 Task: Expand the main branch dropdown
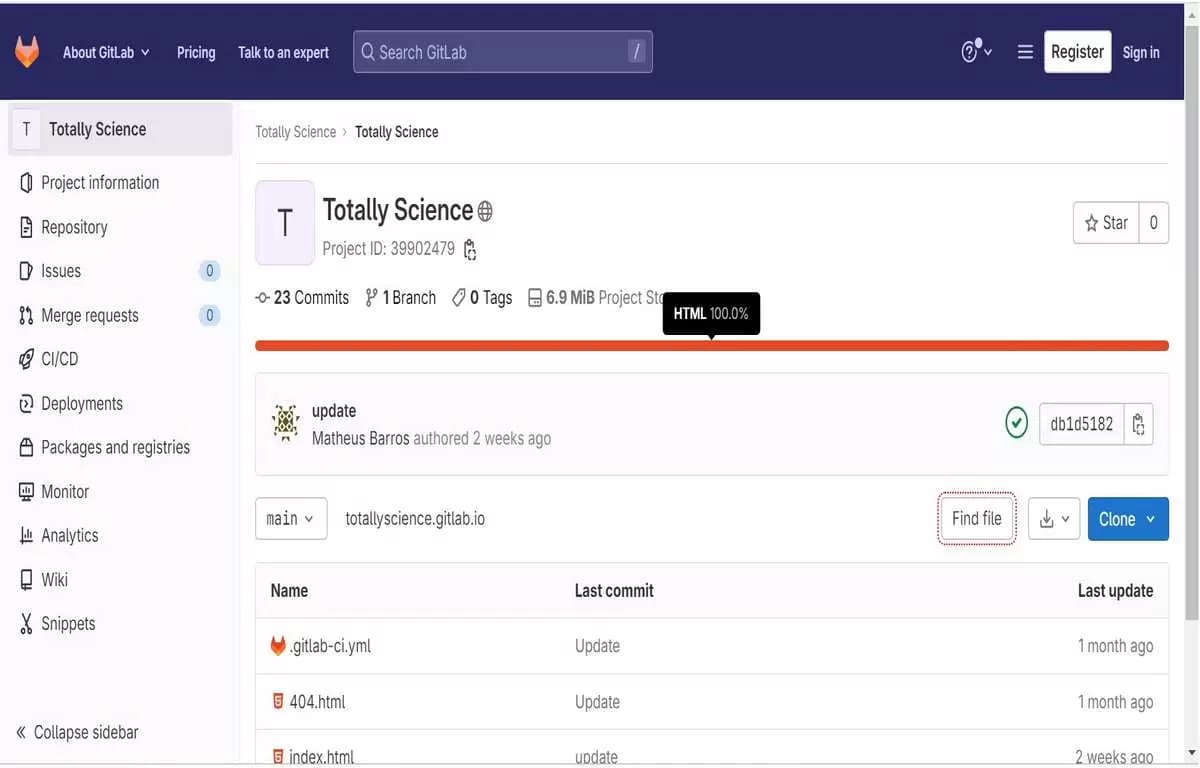point(290,518)
